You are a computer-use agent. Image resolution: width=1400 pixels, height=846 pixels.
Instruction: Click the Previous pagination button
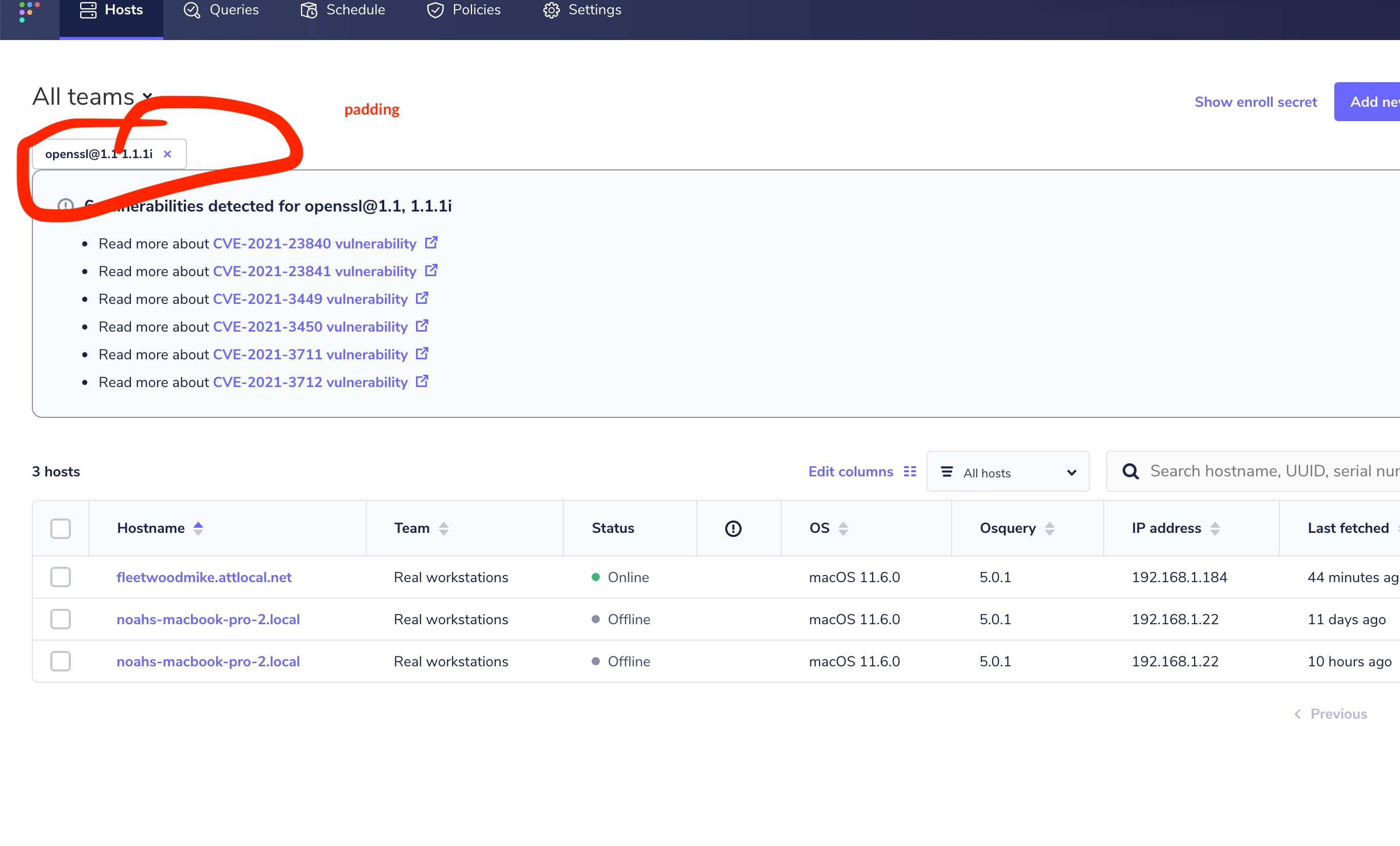(1331, 714)
